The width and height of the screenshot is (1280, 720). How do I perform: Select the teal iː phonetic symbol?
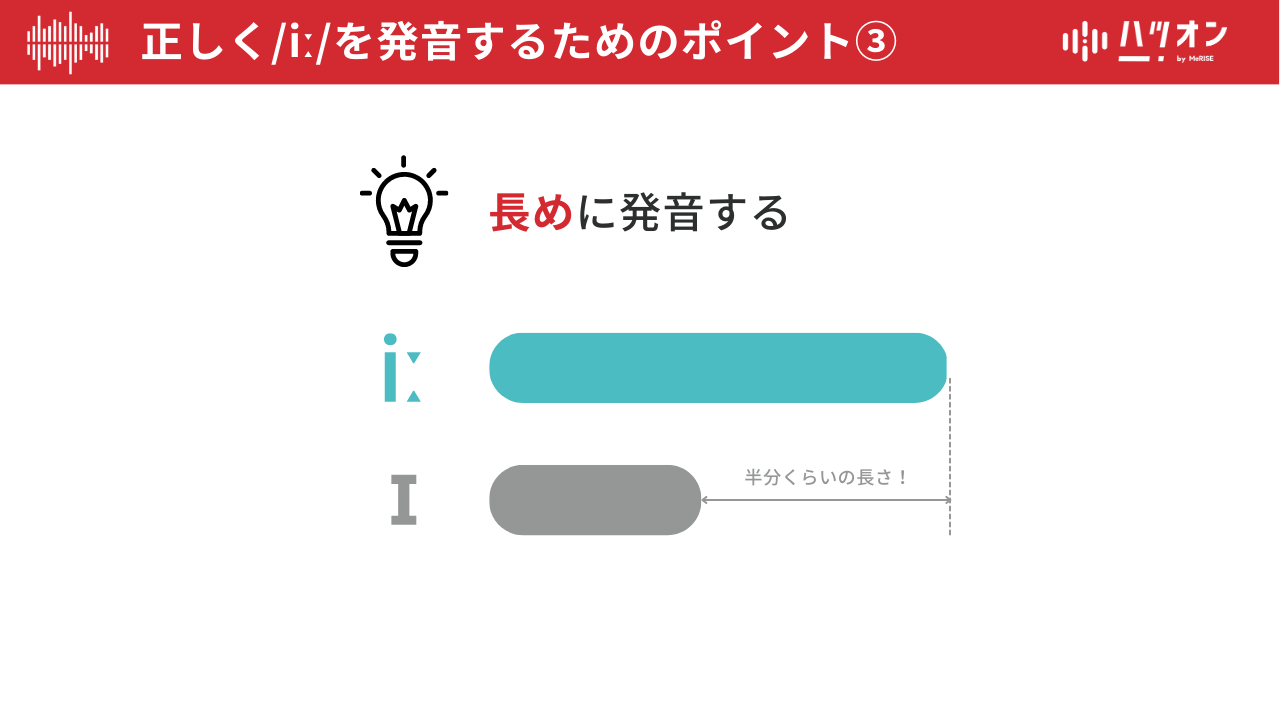pos(402,368)
